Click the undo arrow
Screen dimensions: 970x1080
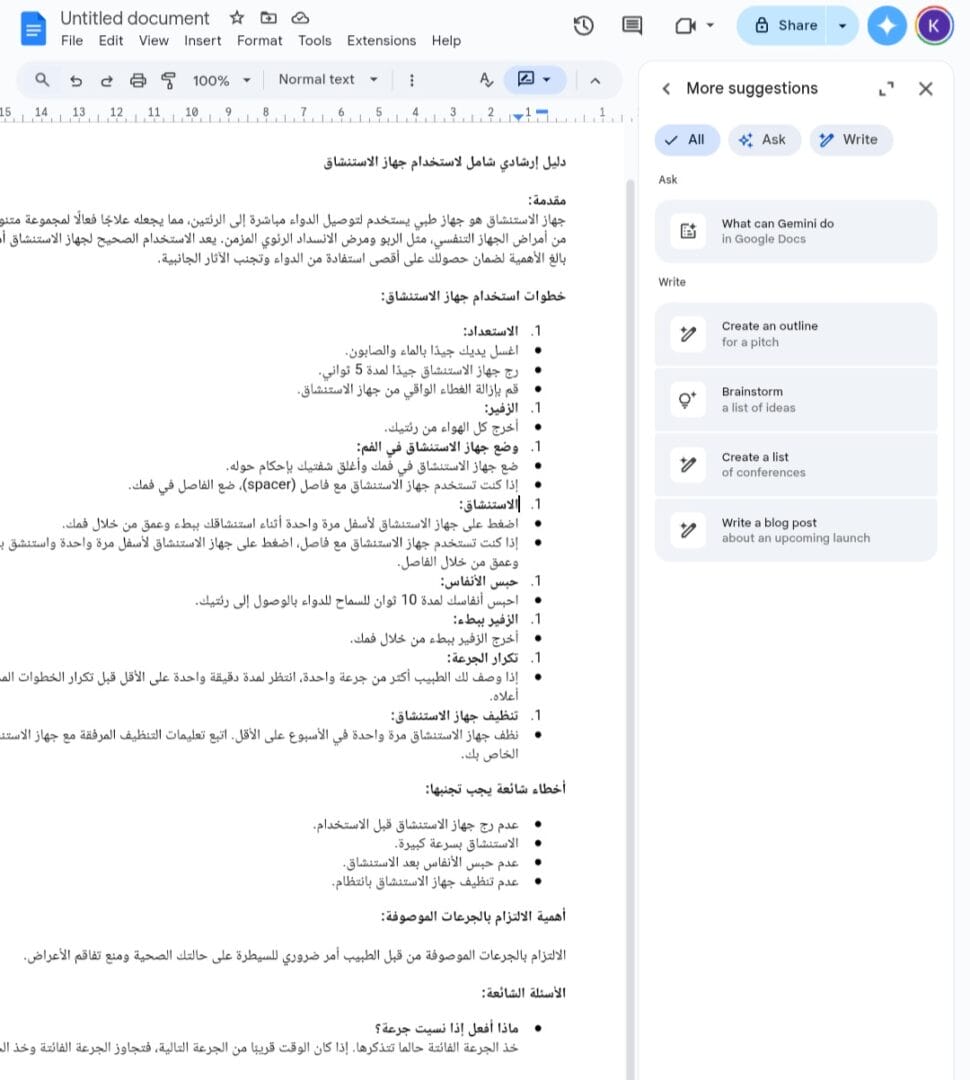point(76,80)
